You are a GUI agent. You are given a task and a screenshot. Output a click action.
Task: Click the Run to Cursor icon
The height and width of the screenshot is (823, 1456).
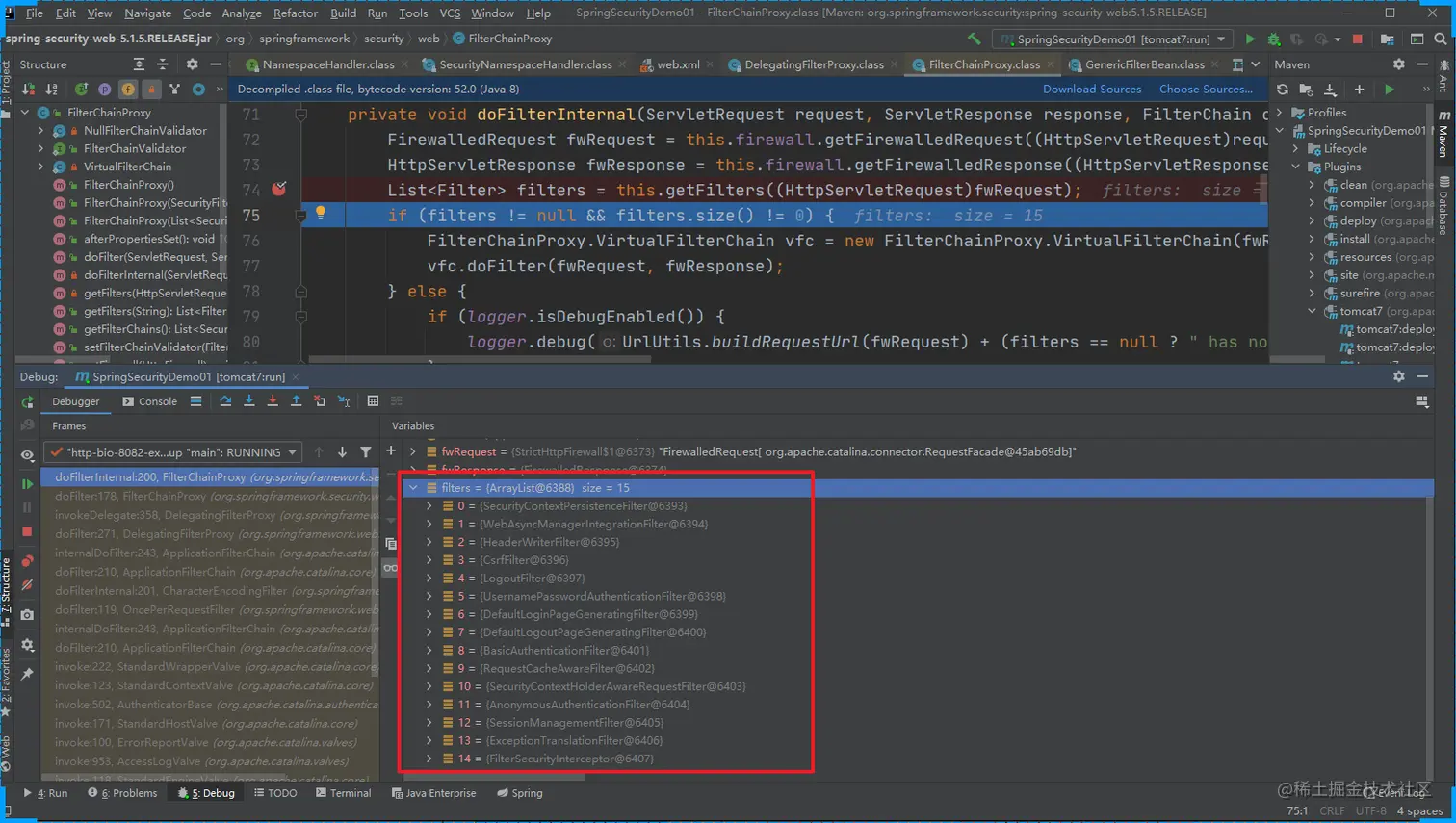pyautogui.click(x=344, y=401)
